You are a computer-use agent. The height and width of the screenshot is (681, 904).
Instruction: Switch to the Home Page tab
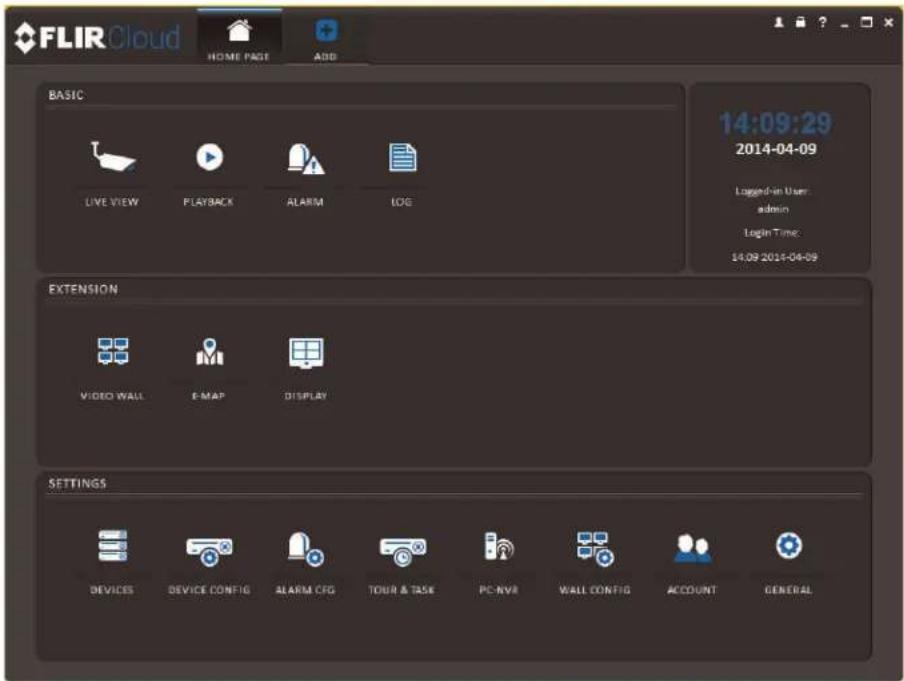(239, 37)
